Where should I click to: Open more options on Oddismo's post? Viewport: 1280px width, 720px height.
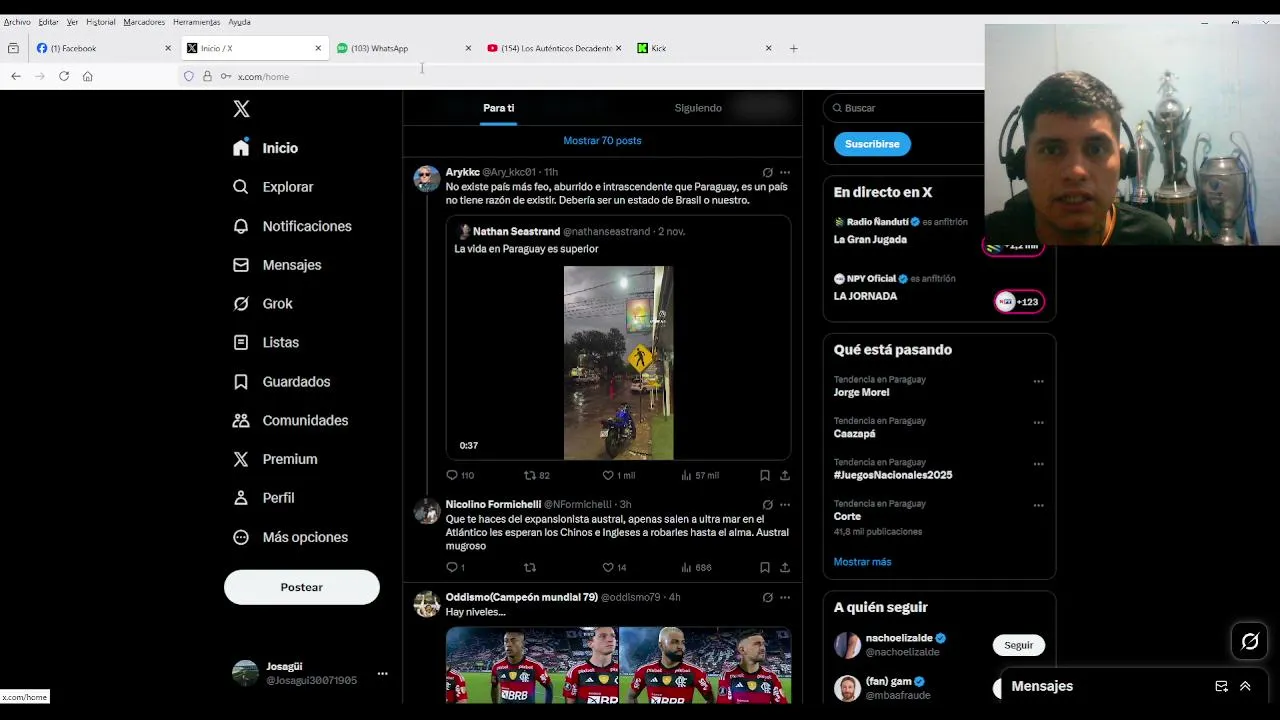(785, 597)
